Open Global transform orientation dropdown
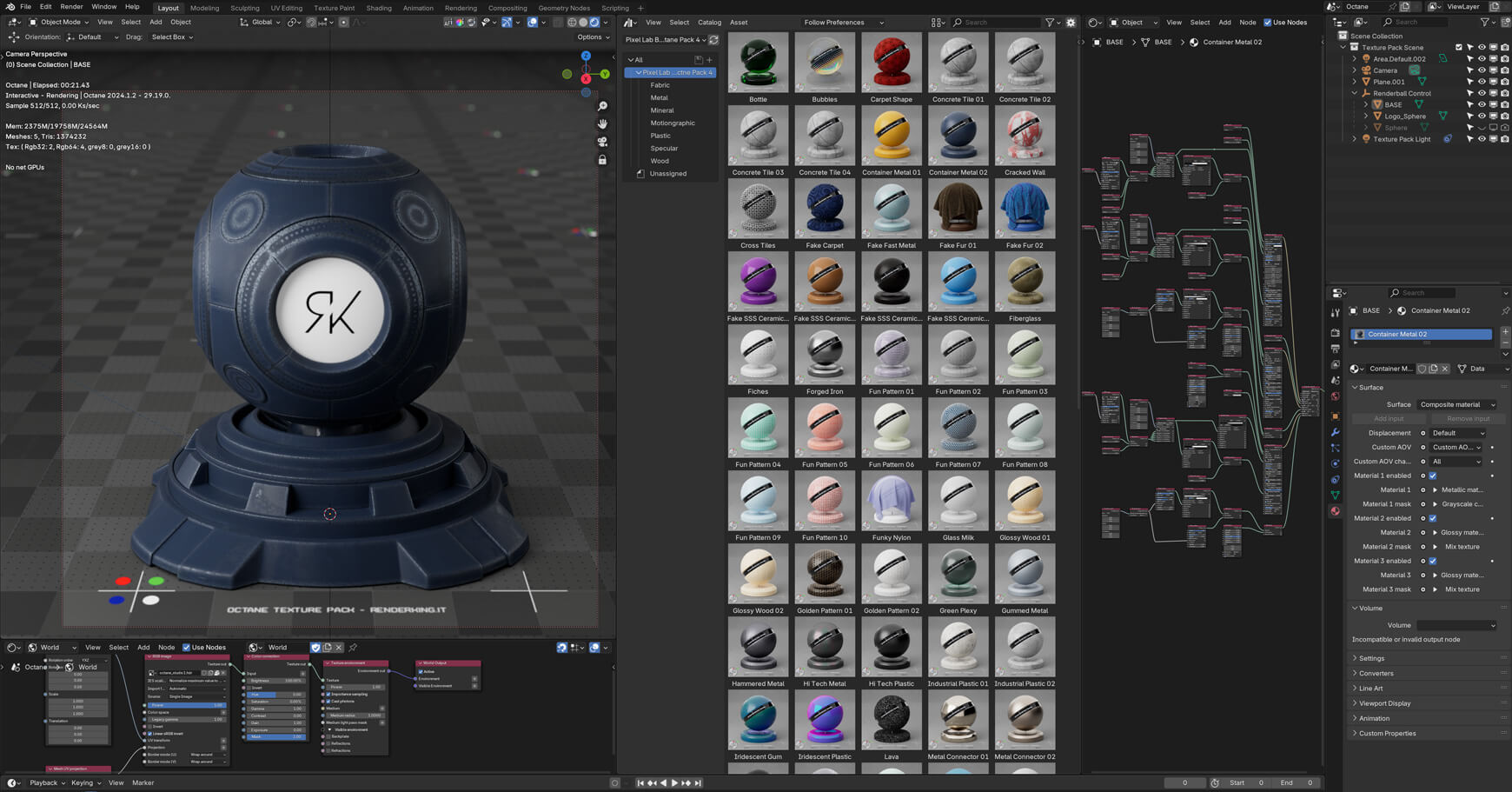 (x=260, y=22)
